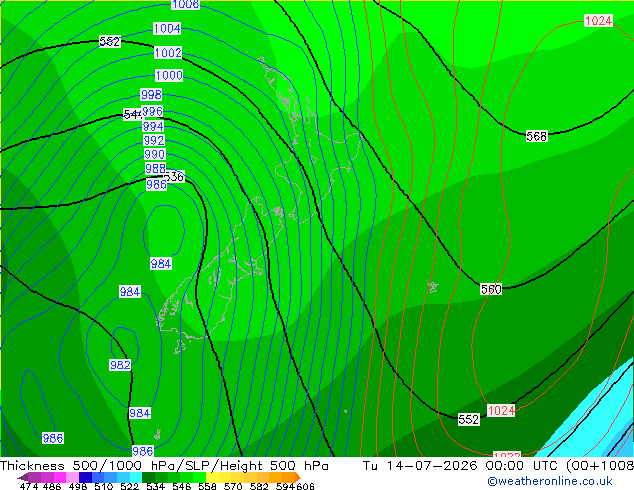Click the 992 isobar label
The height and width of the screenshot is (490, 634).
[154, 140]
